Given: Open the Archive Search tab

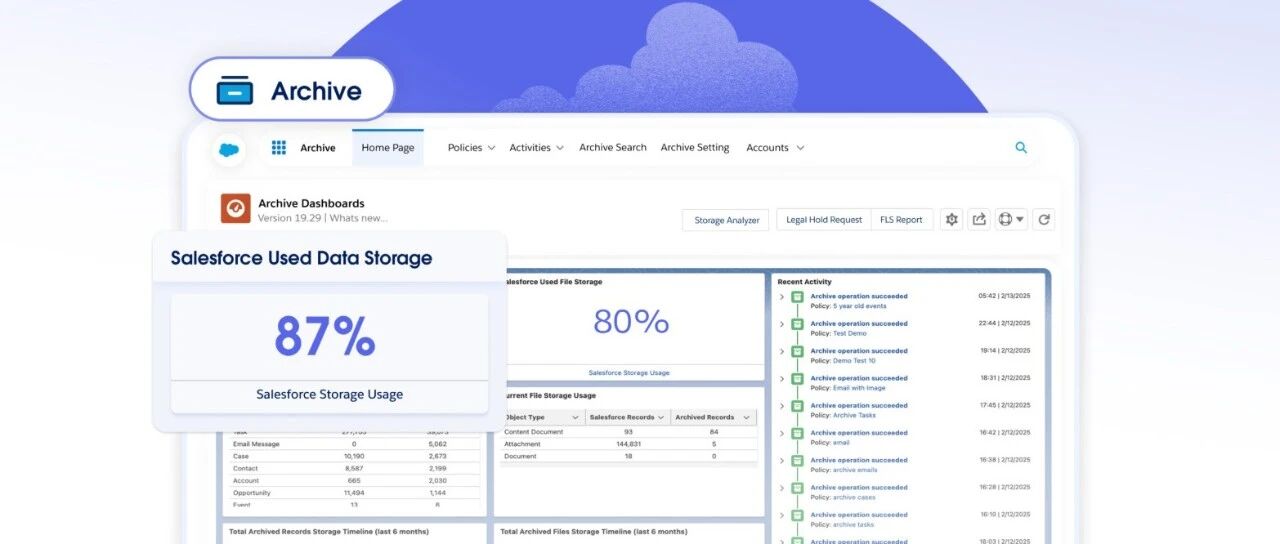Looking at the screenshot, I should pos(613,148).
